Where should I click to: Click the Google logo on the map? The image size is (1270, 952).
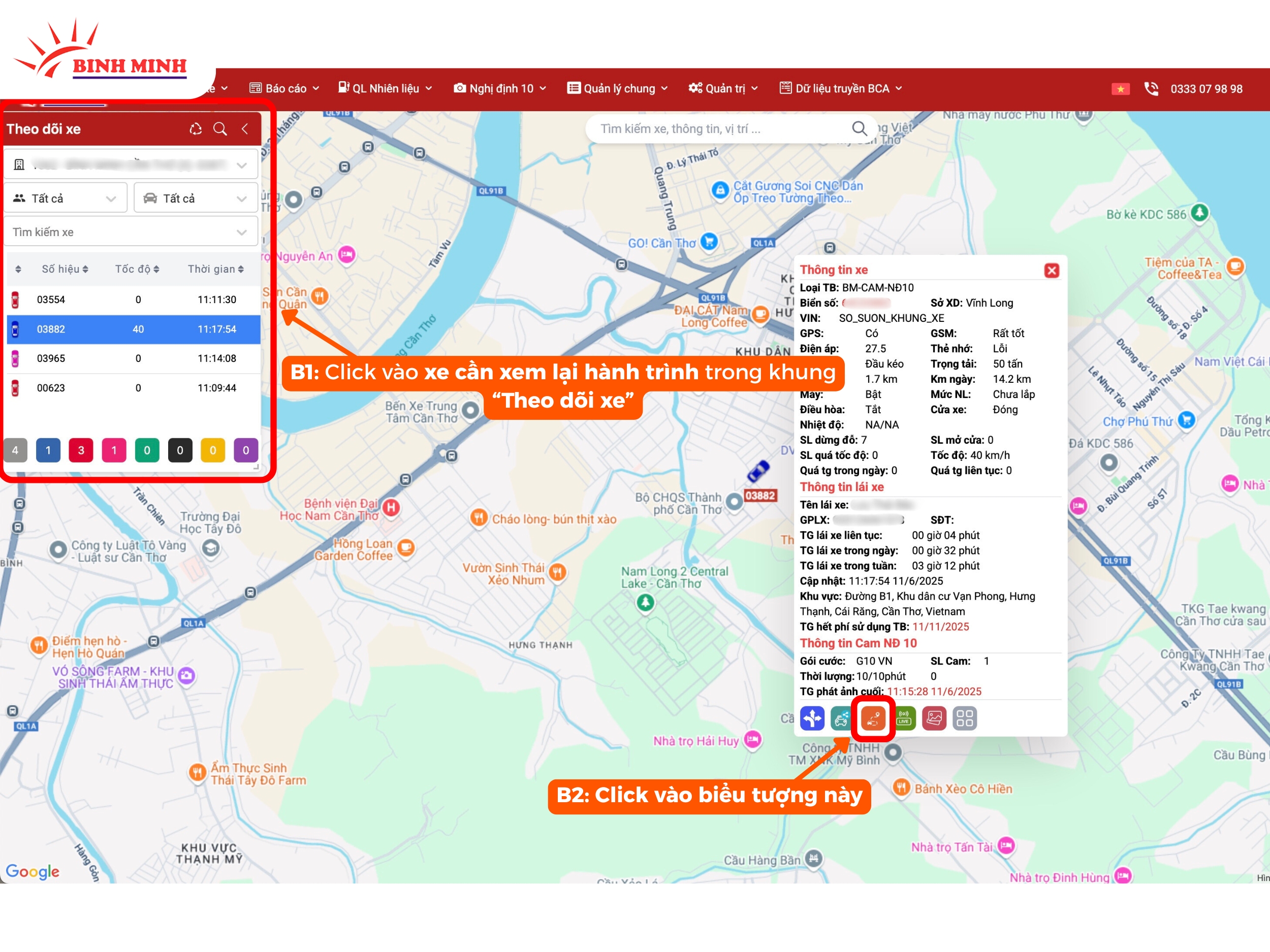tap(33, 872)
